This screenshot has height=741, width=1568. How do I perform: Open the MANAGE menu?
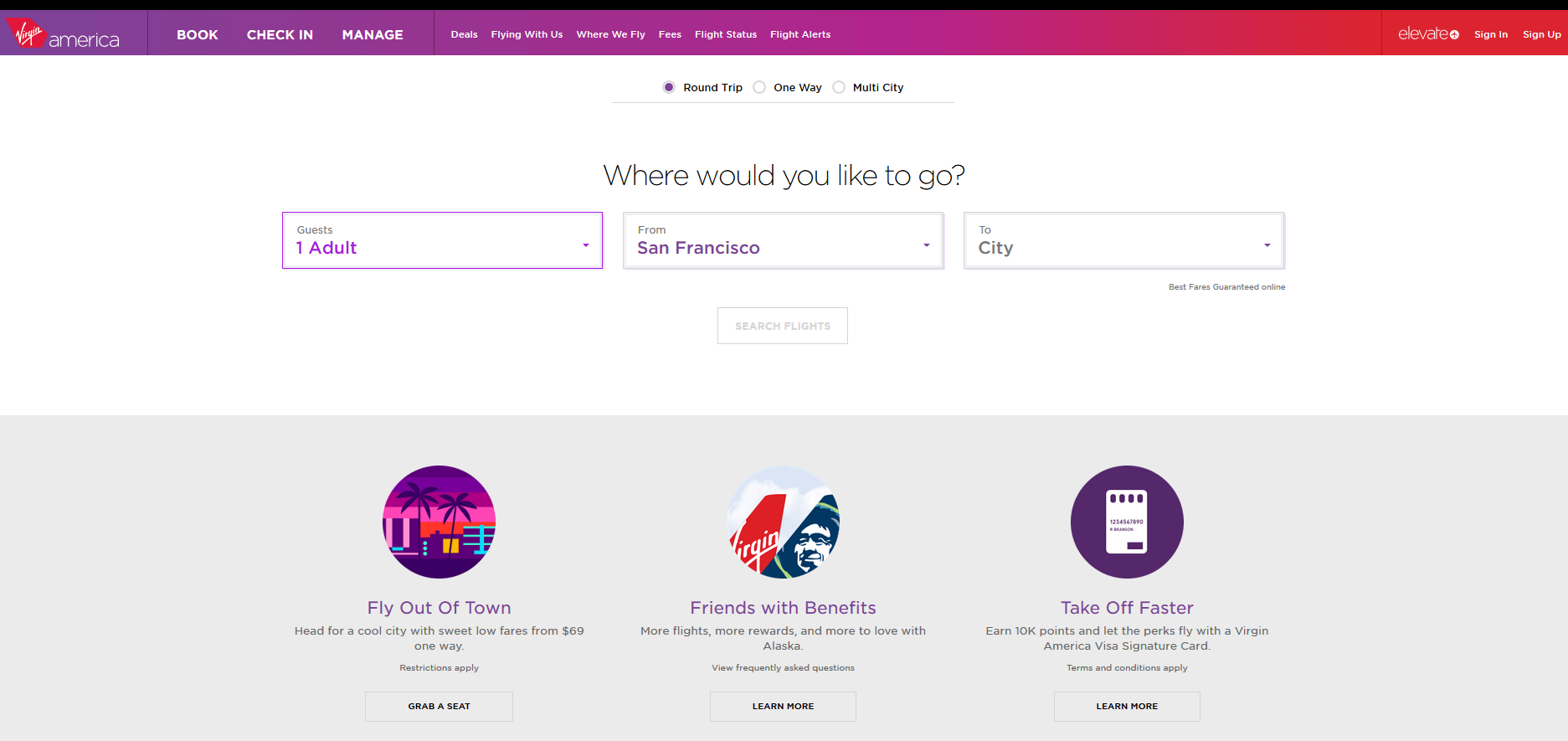click(x=373, y=34)
